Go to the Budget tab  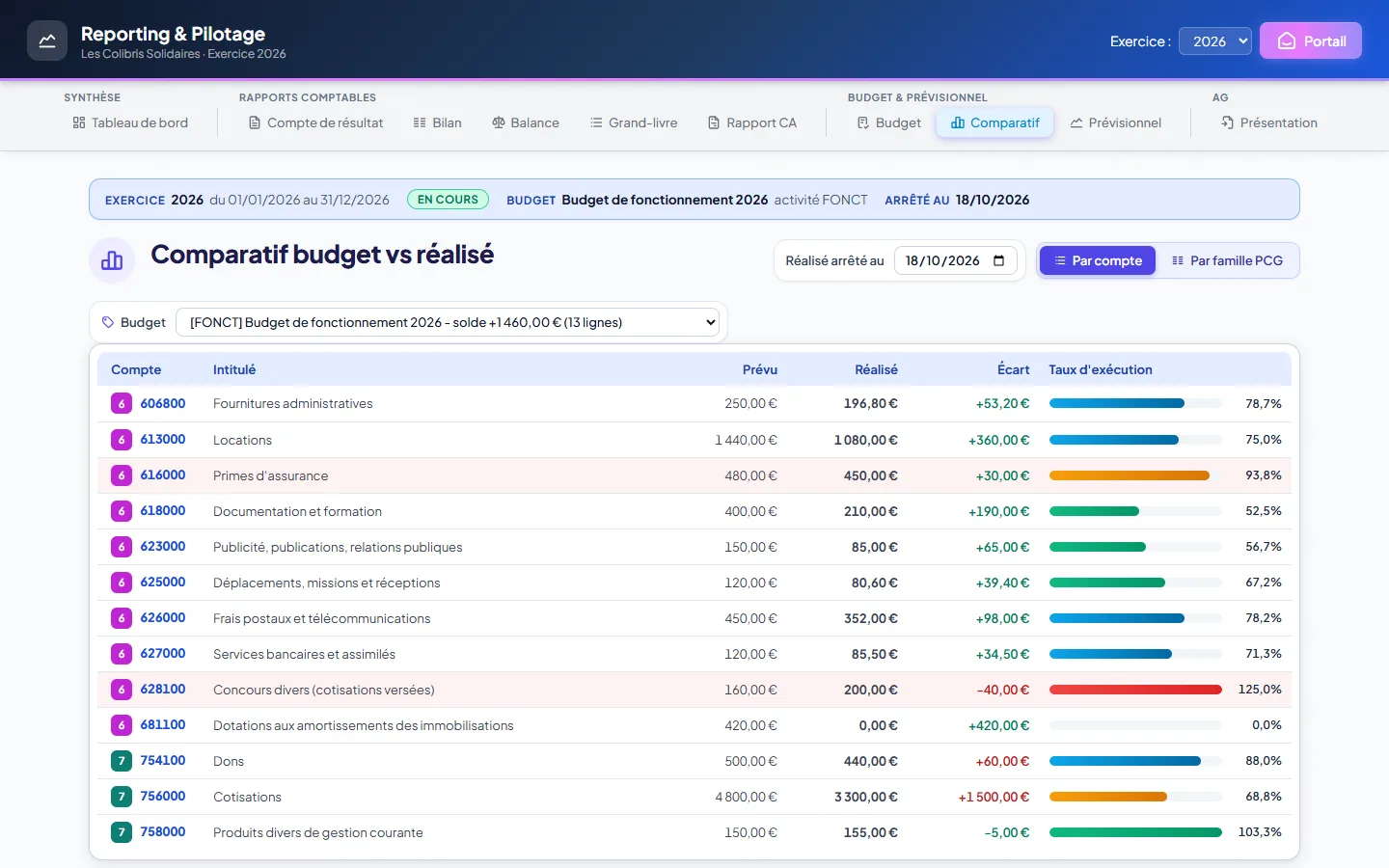[889, 122]
